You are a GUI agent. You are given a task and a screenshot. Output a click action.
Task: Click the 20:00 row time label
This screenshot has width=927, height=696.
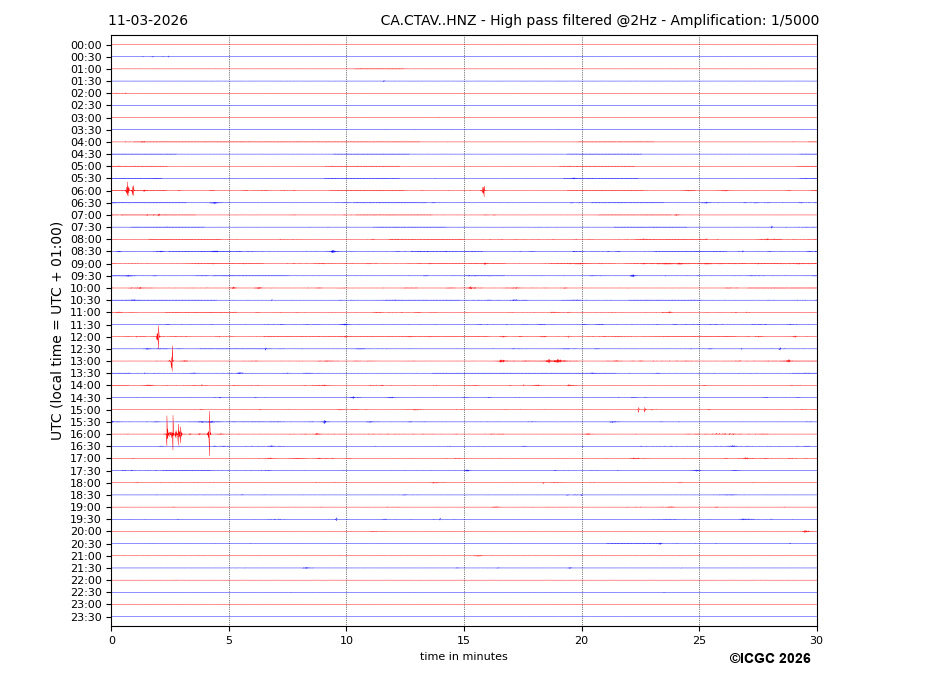point(86,532)
